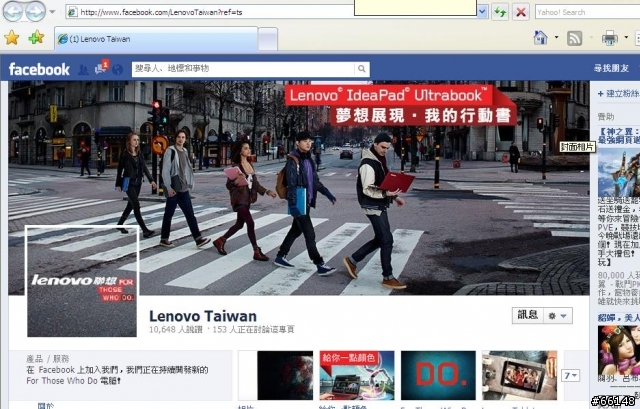
Task: Click the 訊息 message button
Action: point(527,315)
